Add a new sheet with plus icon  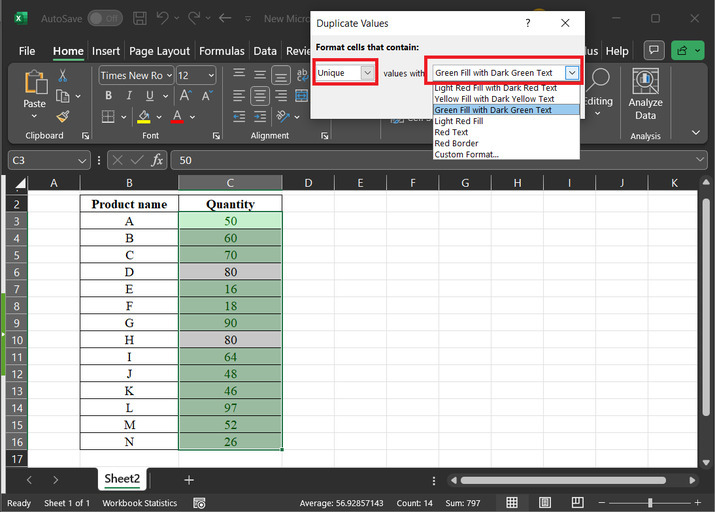[x=188, y=480]
